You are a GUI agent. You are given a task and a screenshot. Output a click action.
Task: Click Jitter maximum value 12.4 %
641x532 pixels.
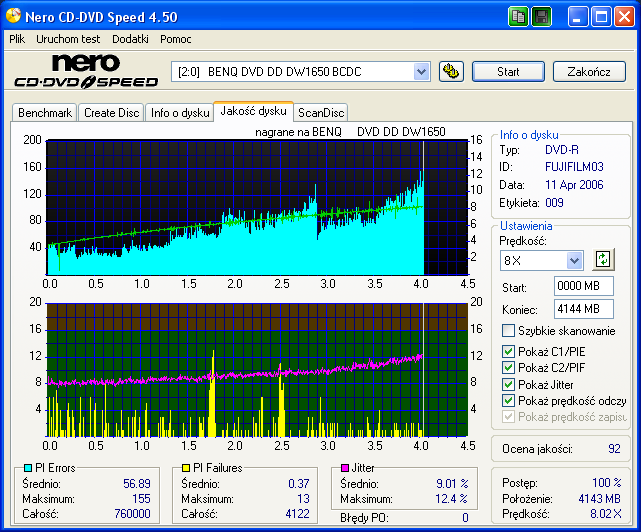click(x=451, y=499)
